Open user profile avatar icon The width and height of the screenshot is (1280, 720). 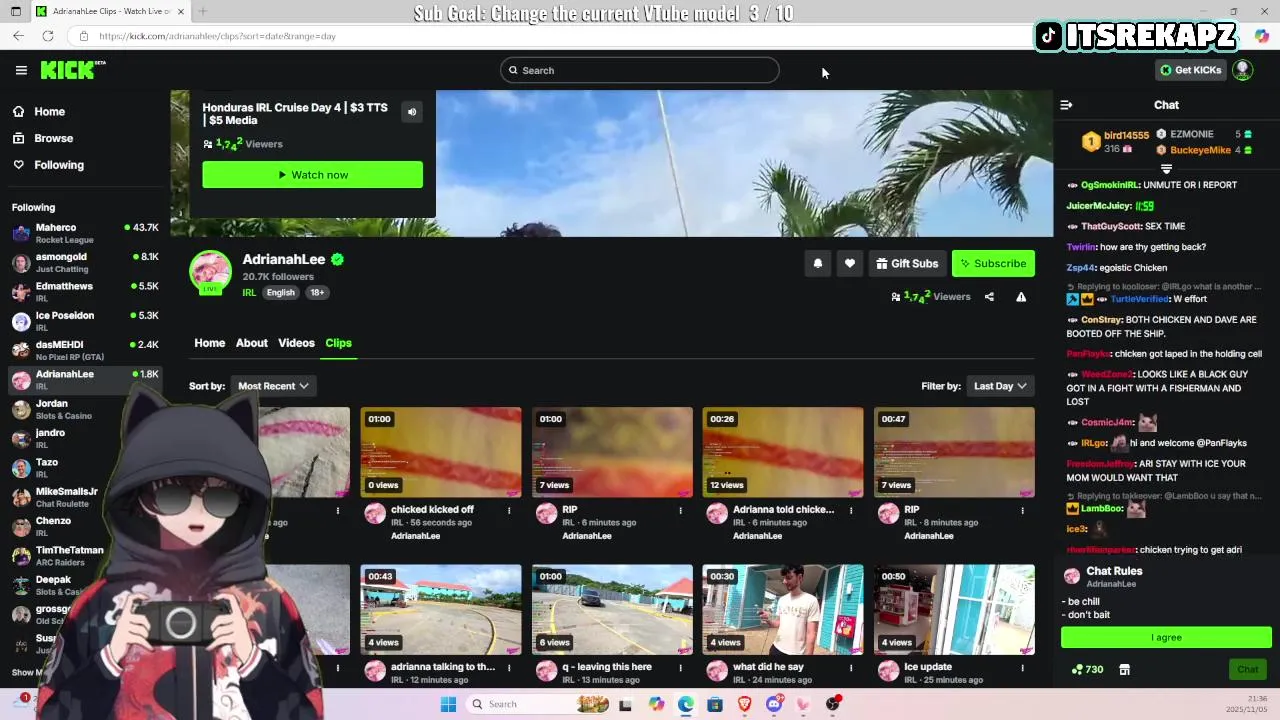point(1242,70)
